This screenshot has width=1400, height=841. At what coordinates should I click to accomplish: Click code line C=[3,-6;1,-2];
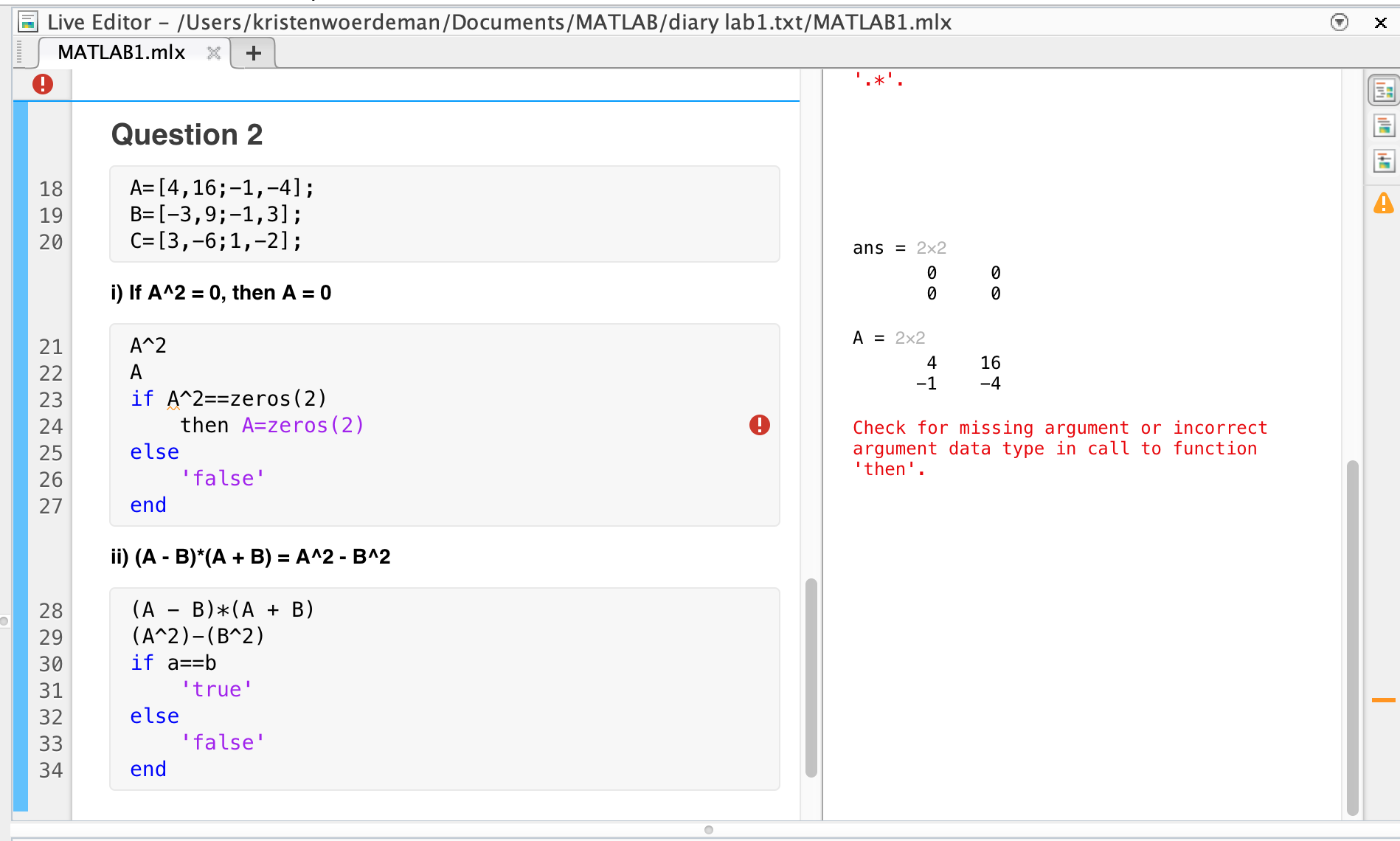click(216, 241)
